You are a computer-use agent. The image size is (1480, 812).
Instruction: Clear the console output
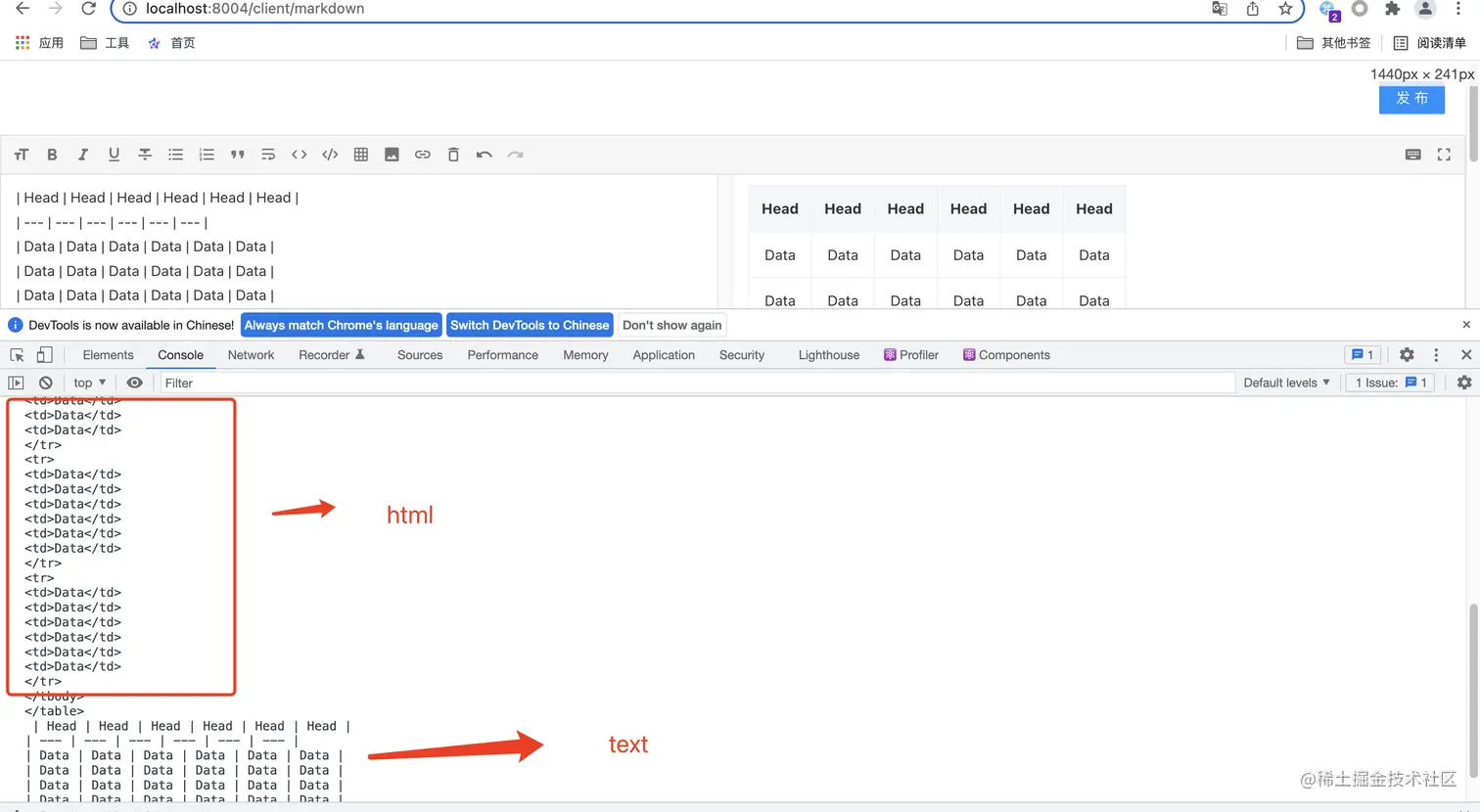45,383
